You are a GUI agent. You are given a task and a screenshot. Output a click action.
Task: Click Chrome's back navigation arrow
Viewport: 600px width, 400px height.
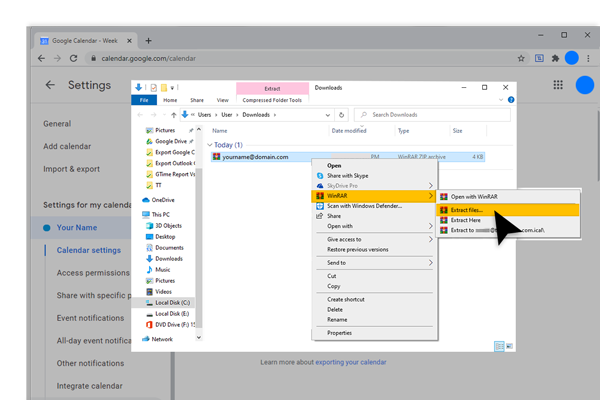point(41,58)
